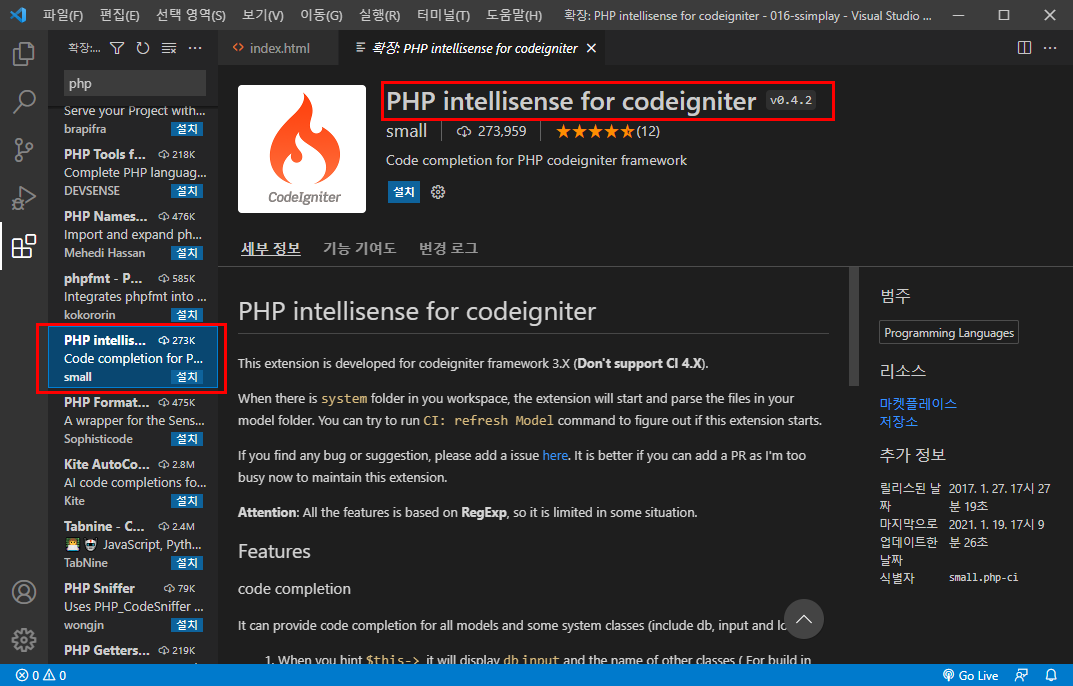This screenshot has height=686, width=1073.
Task: Open the 파일(F) menu
Action: pyautogui.click(x=63, y=15)
